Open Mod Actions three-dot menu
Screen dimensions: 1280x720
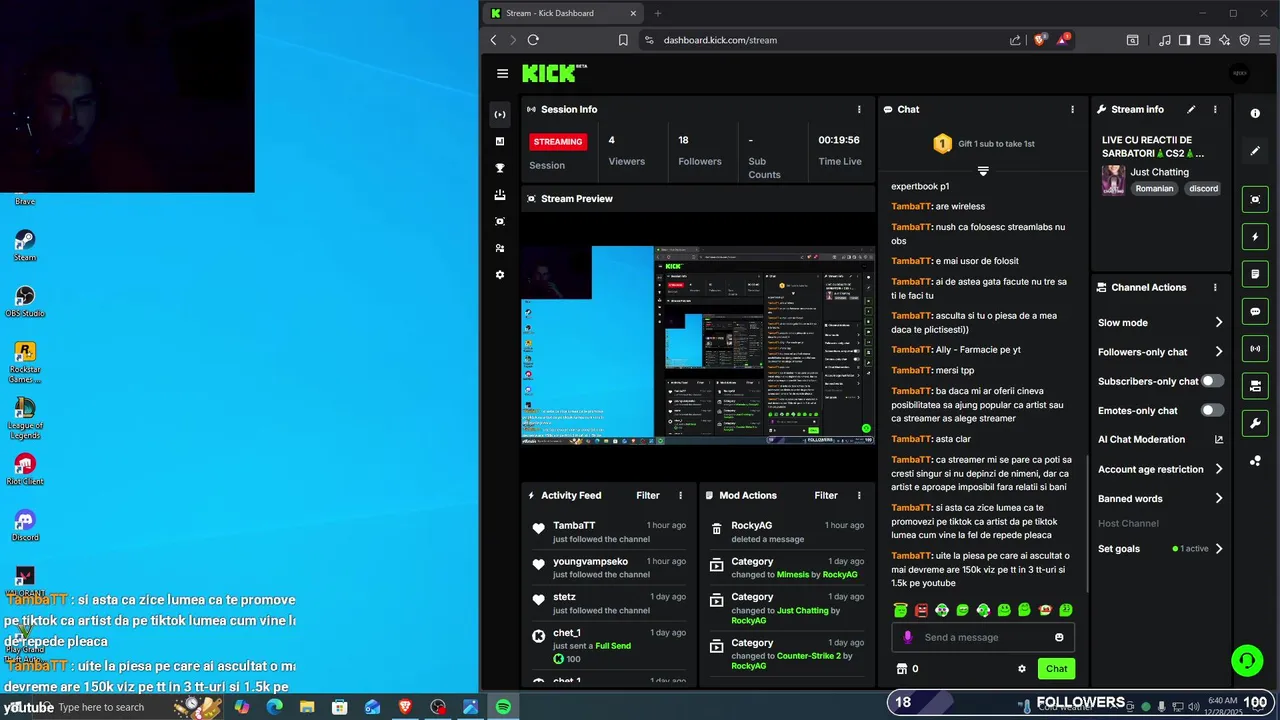pos(859,495)
